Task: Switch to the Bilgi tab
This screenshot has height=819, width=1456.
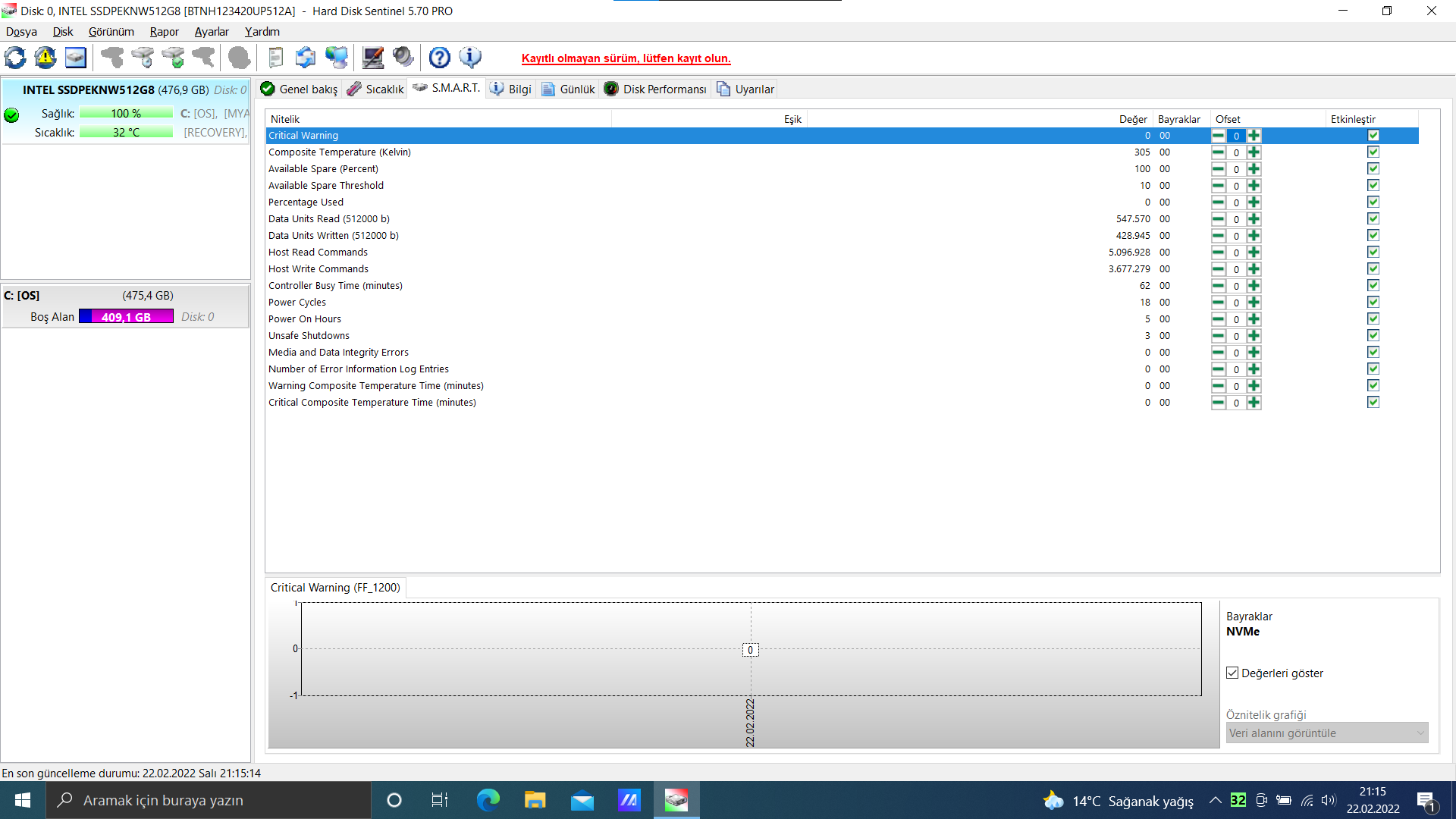Action: tap(511, 89)
